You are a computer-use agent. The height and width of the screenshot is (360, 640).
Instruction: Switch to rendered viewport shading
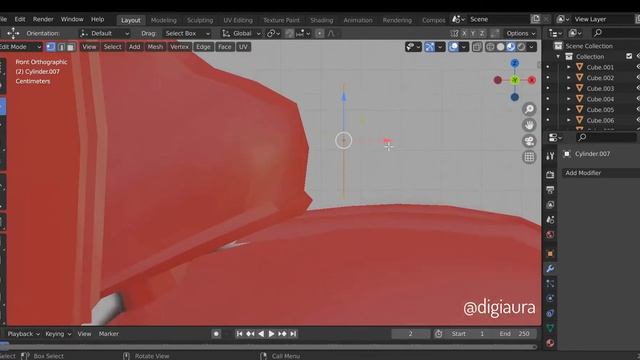pos(521,47)
